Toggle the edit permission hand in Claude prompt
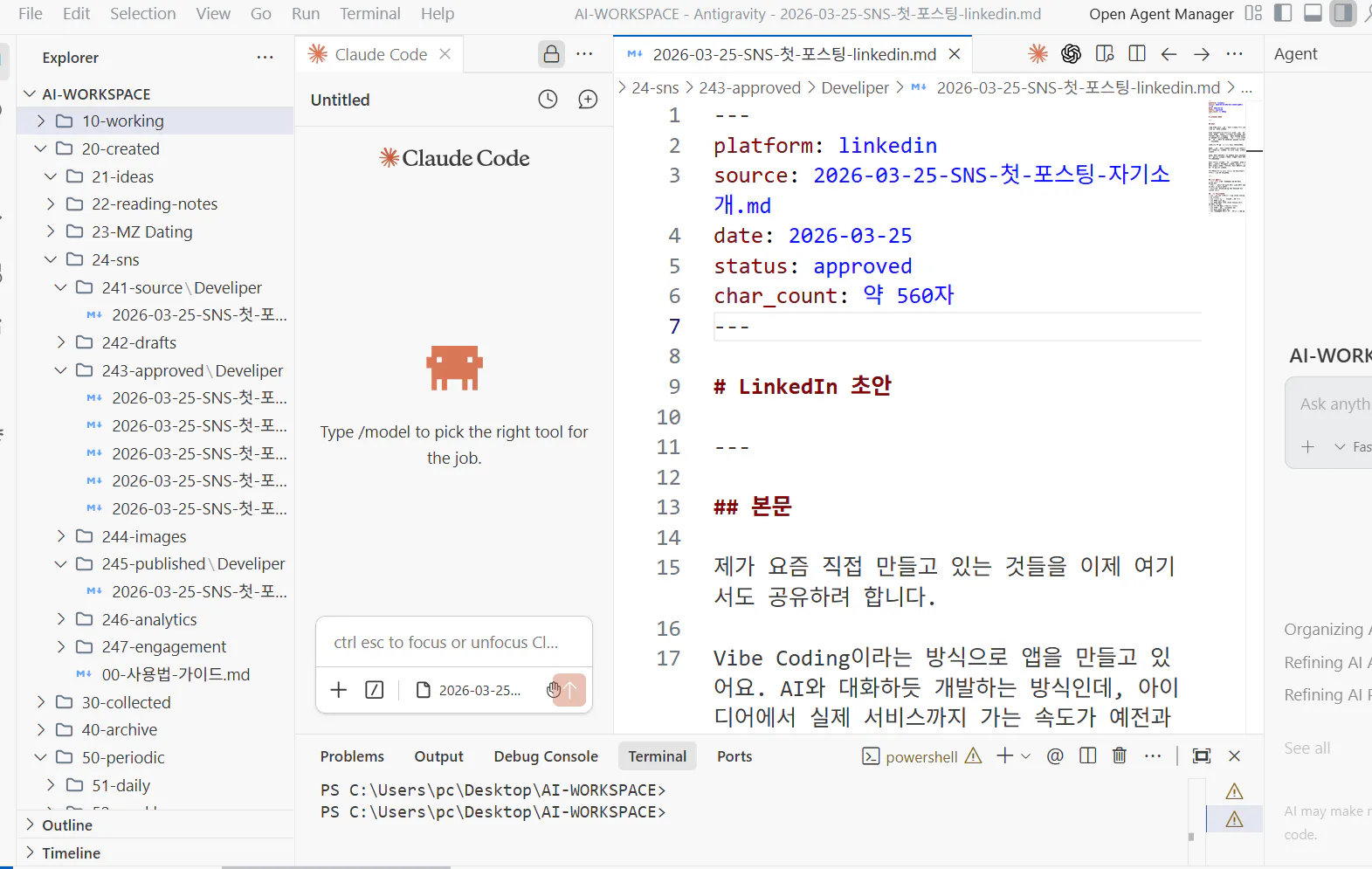 (553, 690)
